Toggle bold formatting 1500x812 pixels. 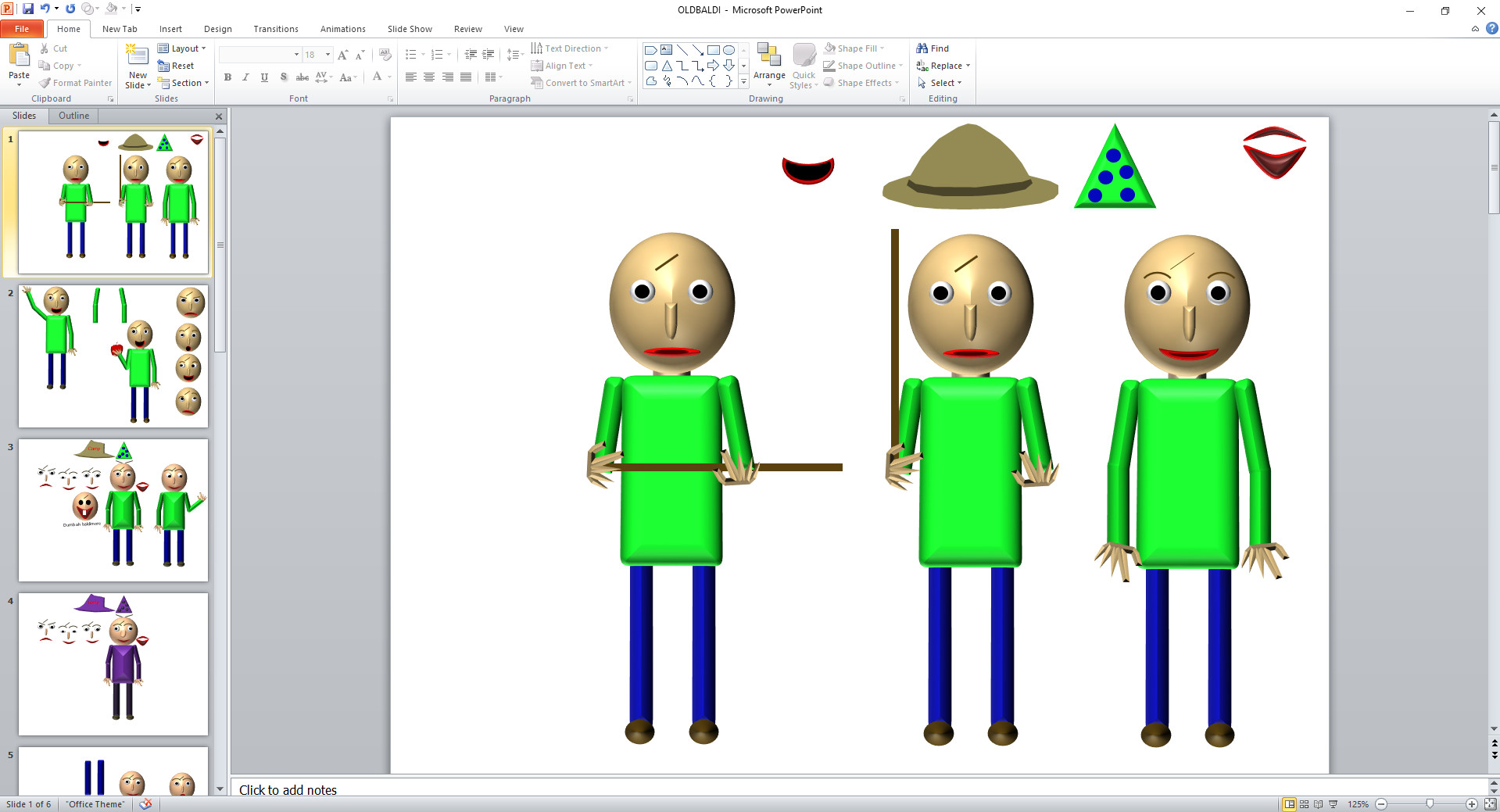click(227, 77)
